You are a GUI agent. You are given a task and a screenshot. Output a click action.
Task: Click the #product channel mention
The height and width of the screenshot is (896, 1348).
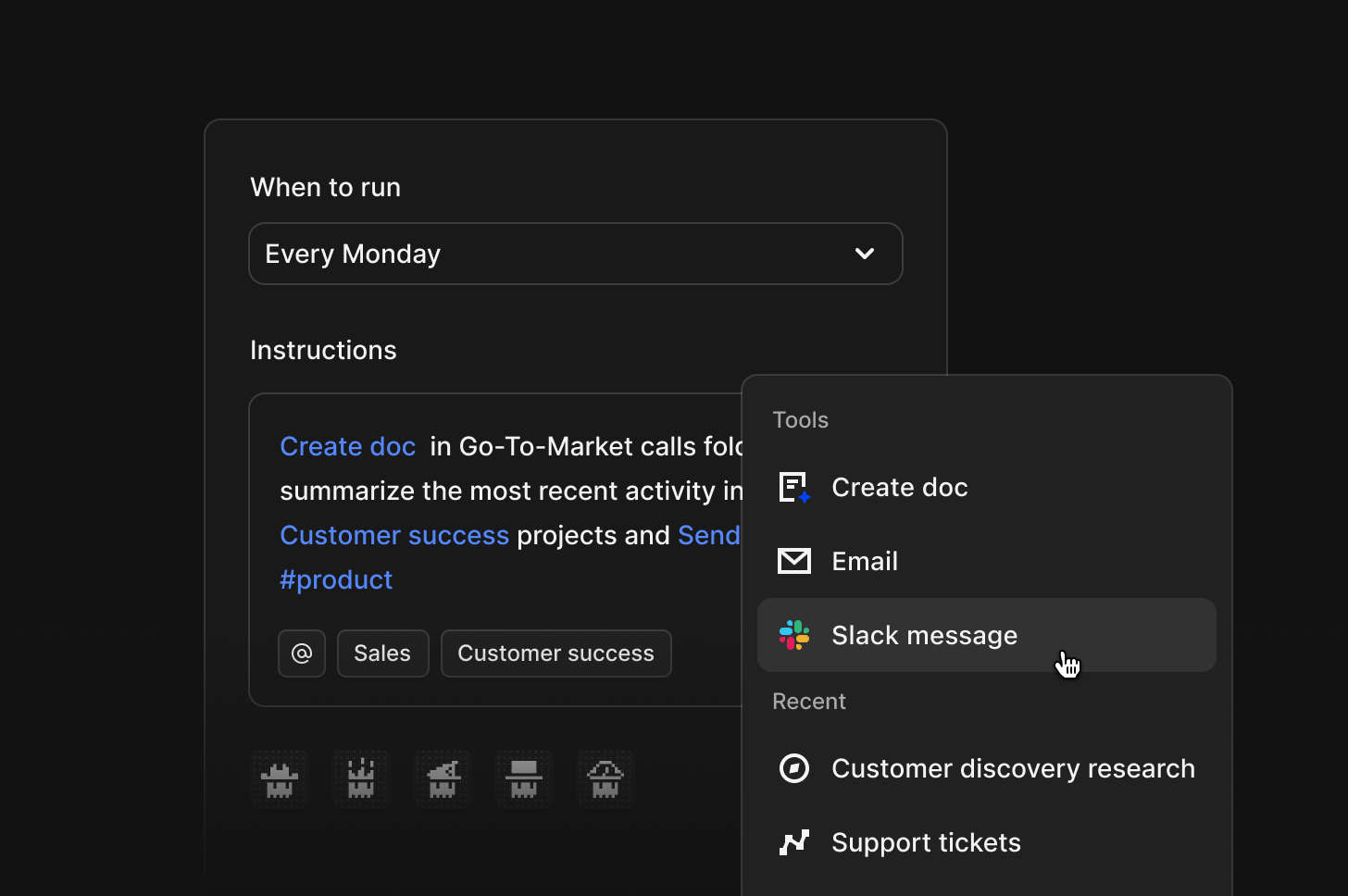point(336,579)
